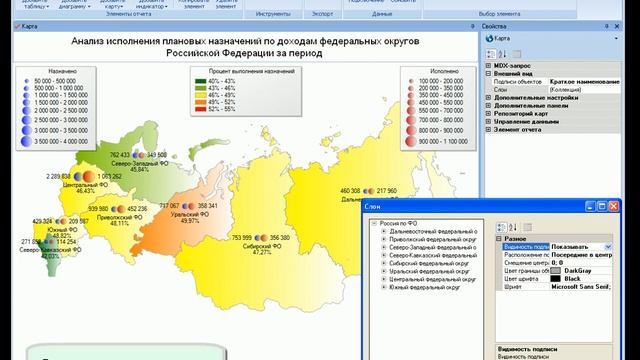
Task: Collapse the Внешний вид property group
Action: click(488, 73)
